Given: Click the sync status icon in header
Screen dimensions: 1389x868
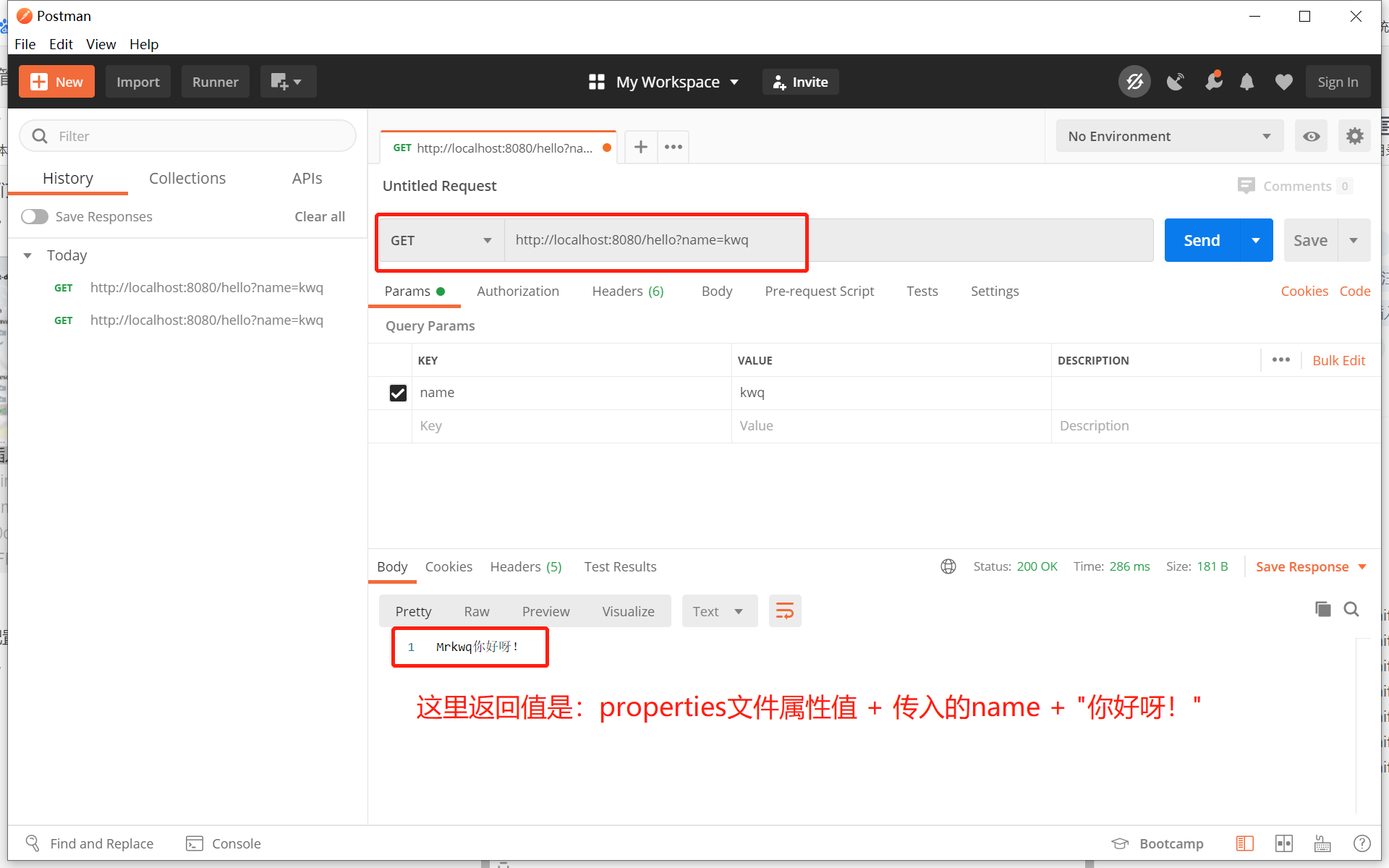Looking at the screenshot, I should pyautogui.click(x=1134, y=82).
